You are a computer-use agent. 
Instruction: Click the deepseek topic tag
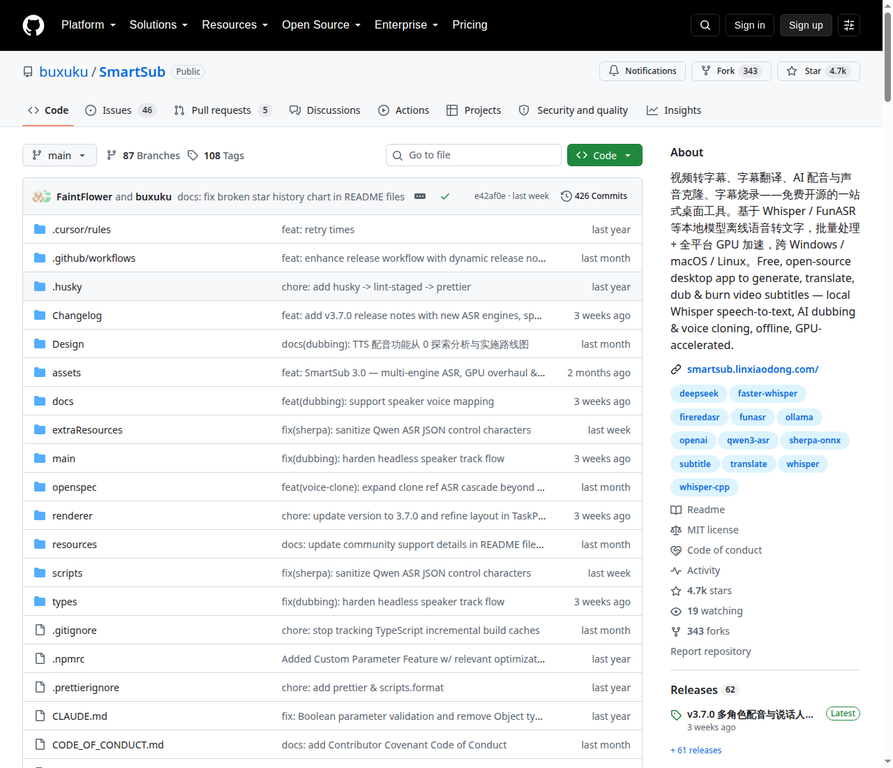coord(699,393)
